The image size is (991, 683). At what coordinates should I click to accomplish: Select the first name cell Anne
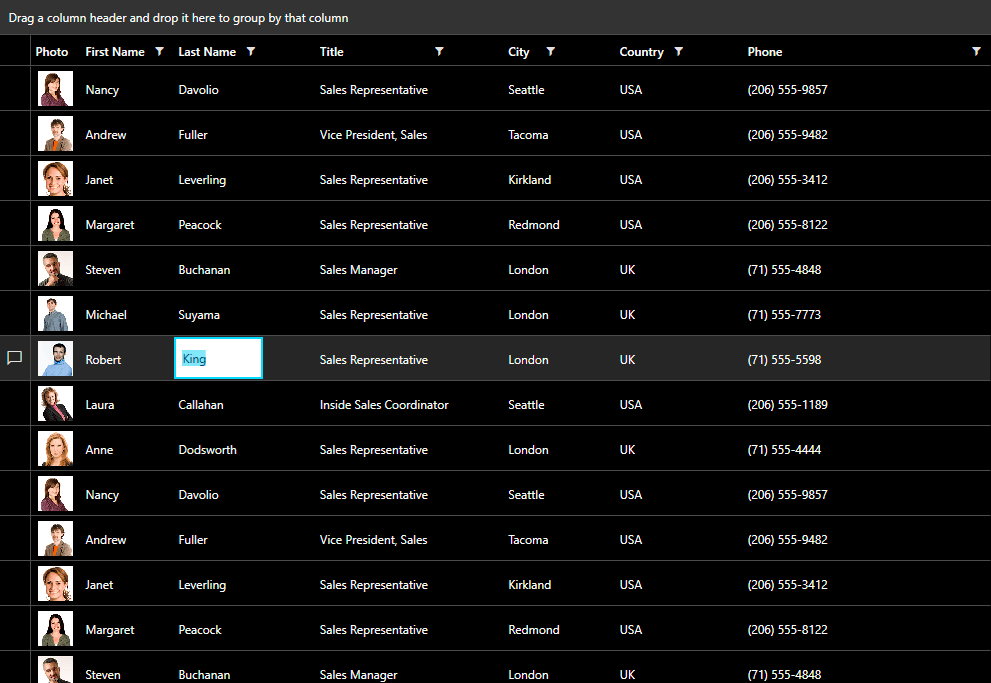tap(99, 450)
